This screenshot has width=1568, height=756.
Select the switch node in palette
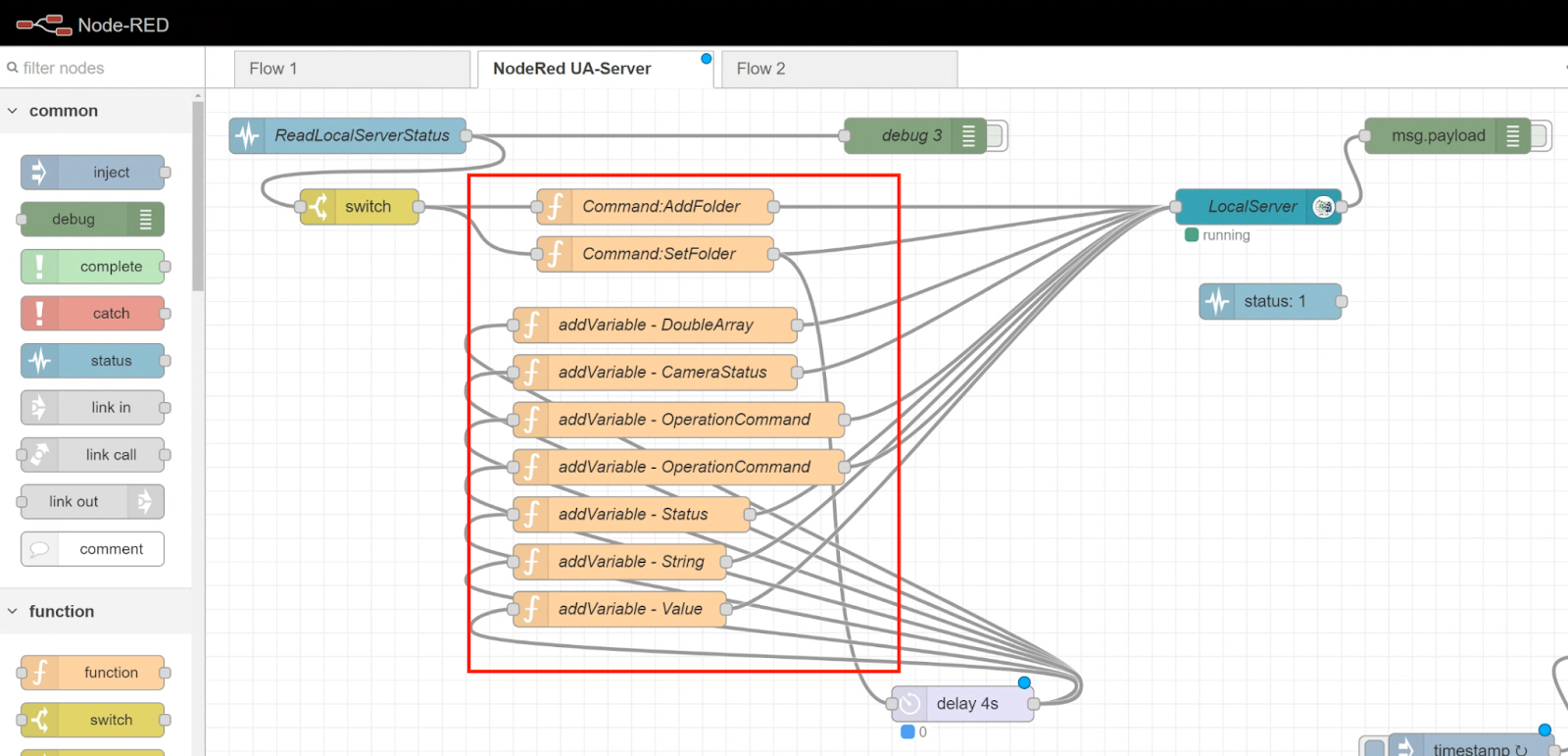coord(93,720)
